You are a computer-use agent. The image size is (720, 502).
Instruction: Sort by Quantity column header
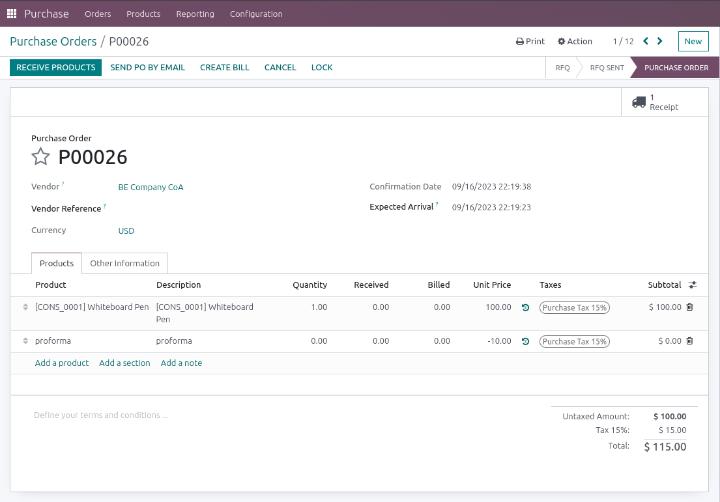310,285
